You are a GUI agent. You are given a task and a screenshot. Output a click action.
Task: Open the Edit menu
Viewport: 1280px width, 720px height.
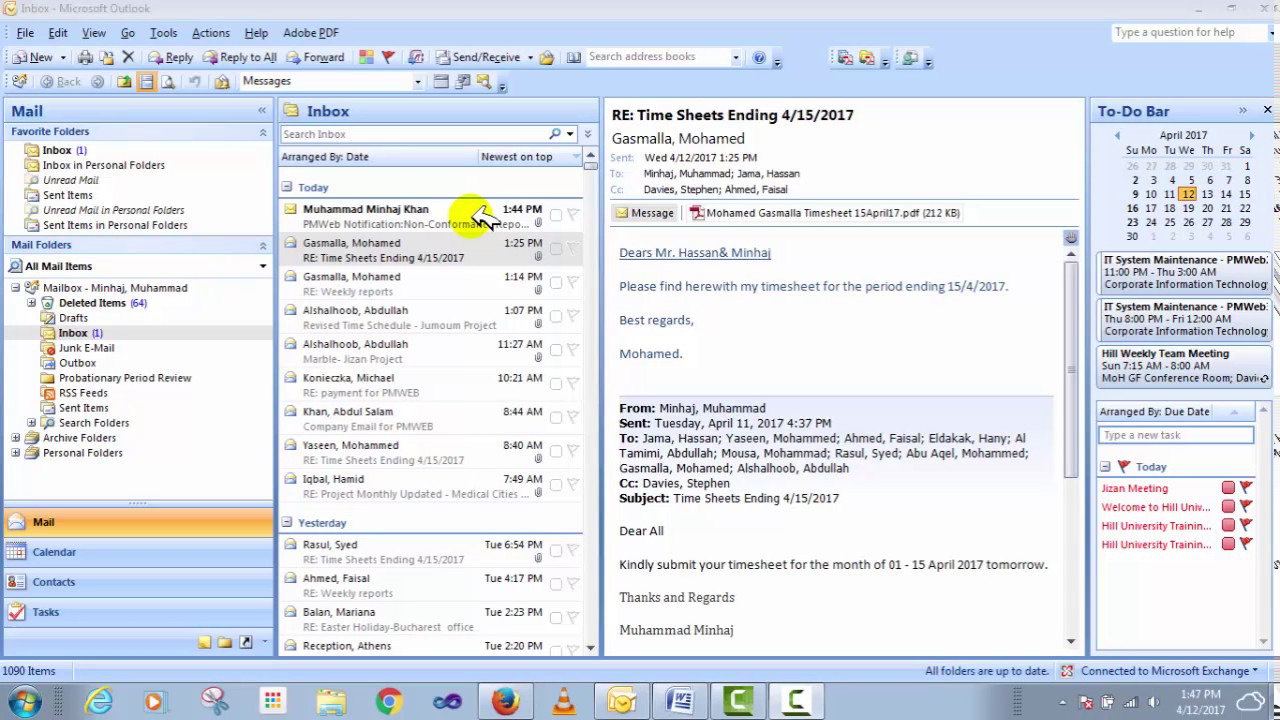[x=58, y=33]
